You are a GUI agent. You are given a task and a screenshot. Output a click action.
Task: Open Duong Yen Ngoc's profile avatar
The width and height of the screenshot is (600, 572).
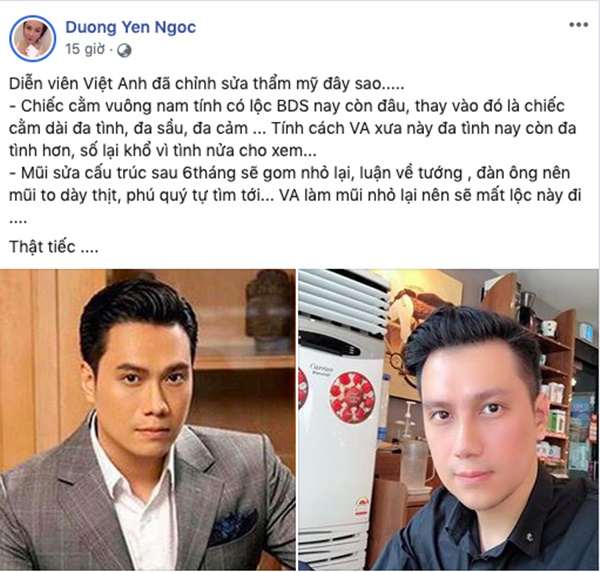(33, 38)
